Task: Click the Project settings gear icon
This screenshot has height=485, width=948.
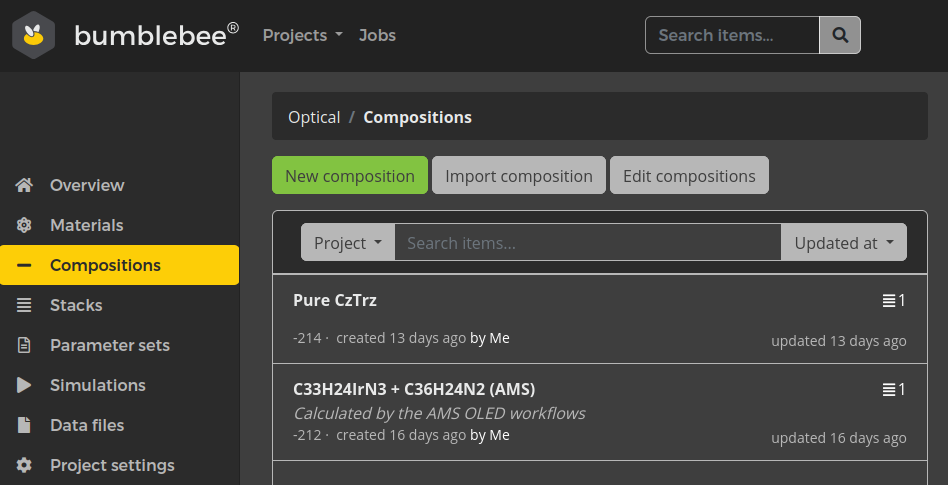Action: (25, 465)
